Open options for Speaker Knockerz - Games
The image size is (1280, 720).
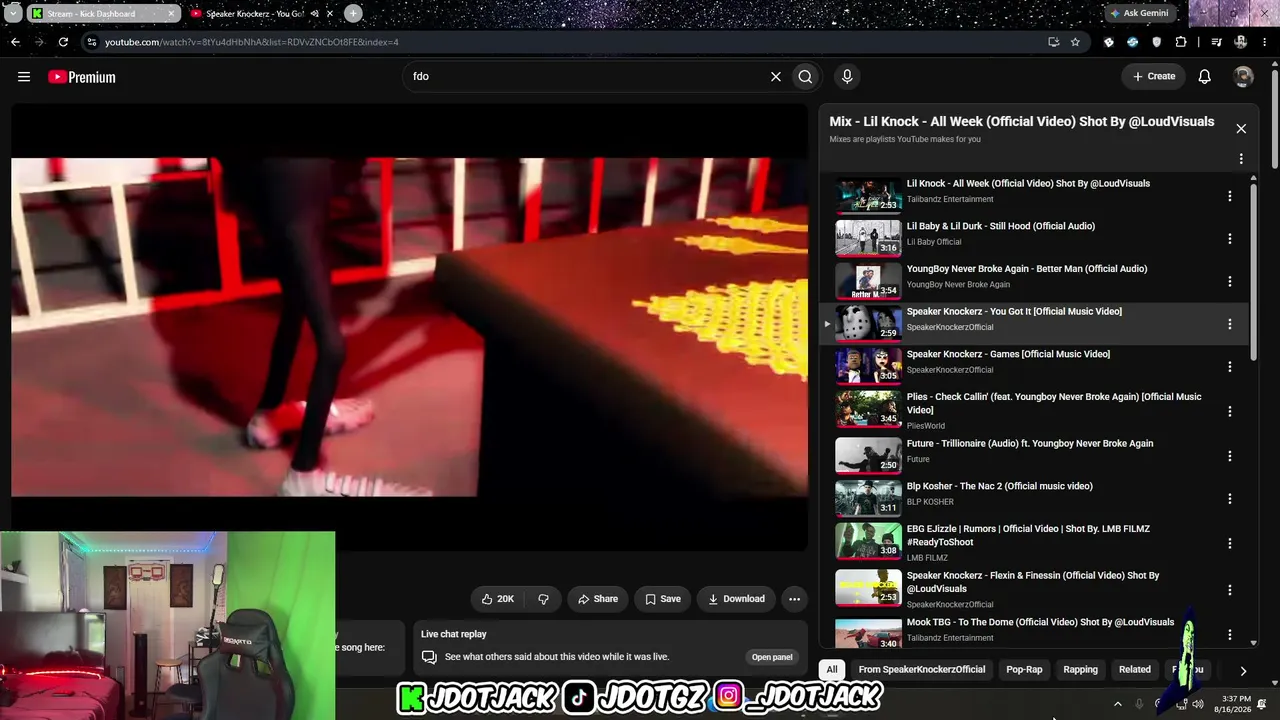tap(1230, 367)
